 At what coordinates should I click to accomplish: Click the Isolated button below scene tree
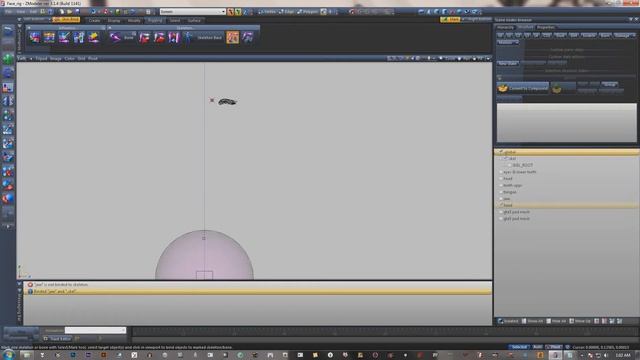pyautogui.click(x=508, y=321)
